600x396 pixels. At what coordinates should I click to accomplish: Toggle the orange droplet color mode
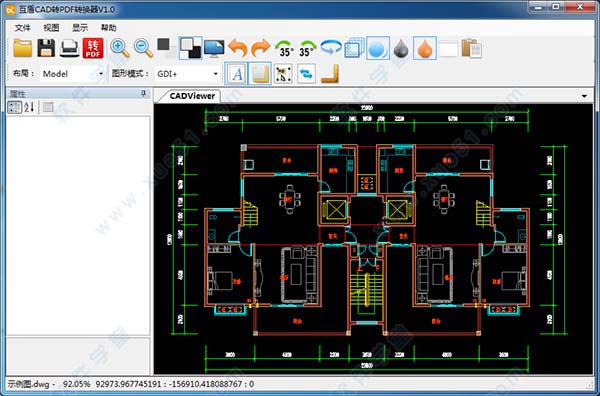[x=425, y=48]
